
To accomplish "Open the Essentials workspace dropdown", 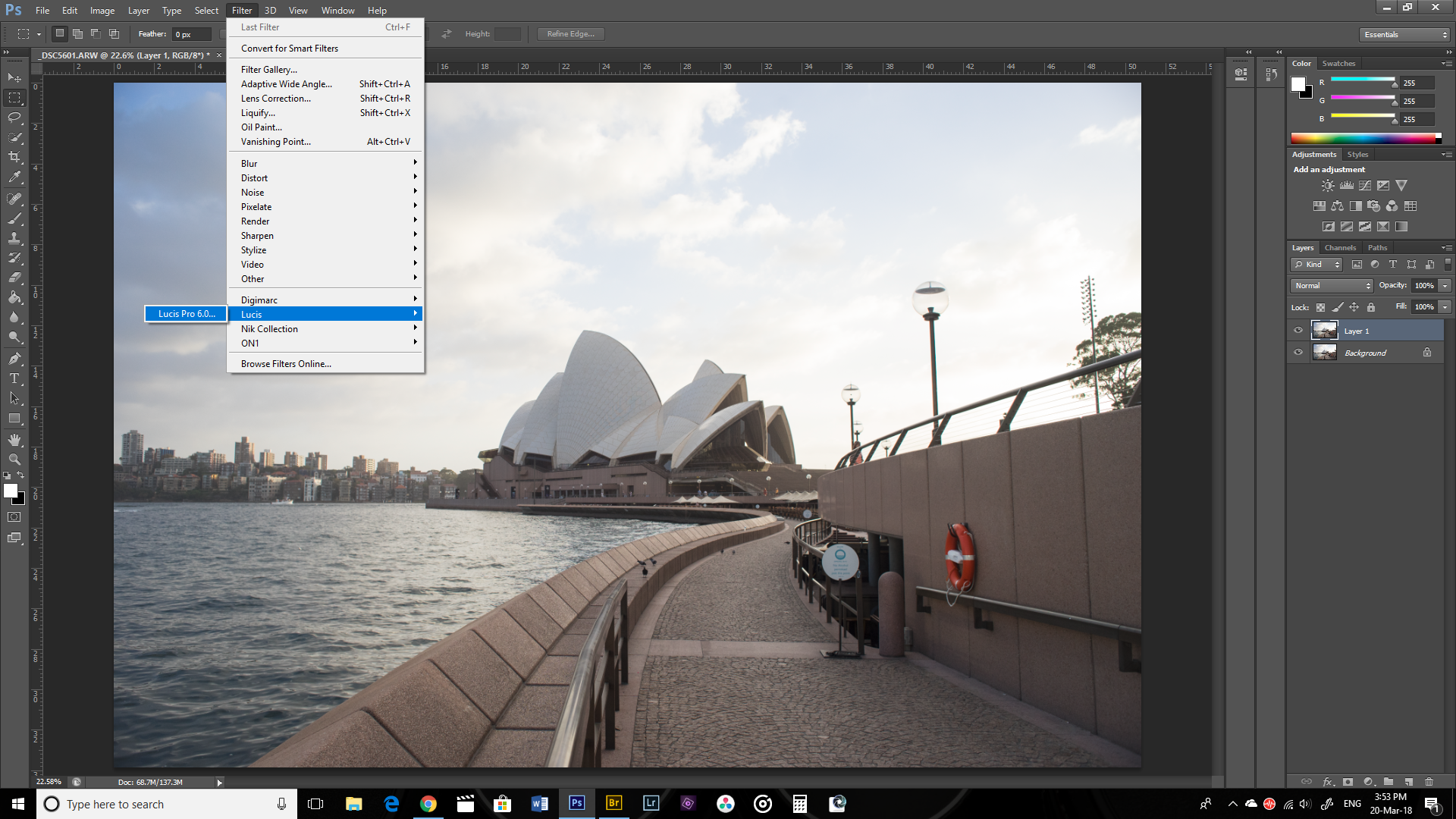I will 1405,35.
